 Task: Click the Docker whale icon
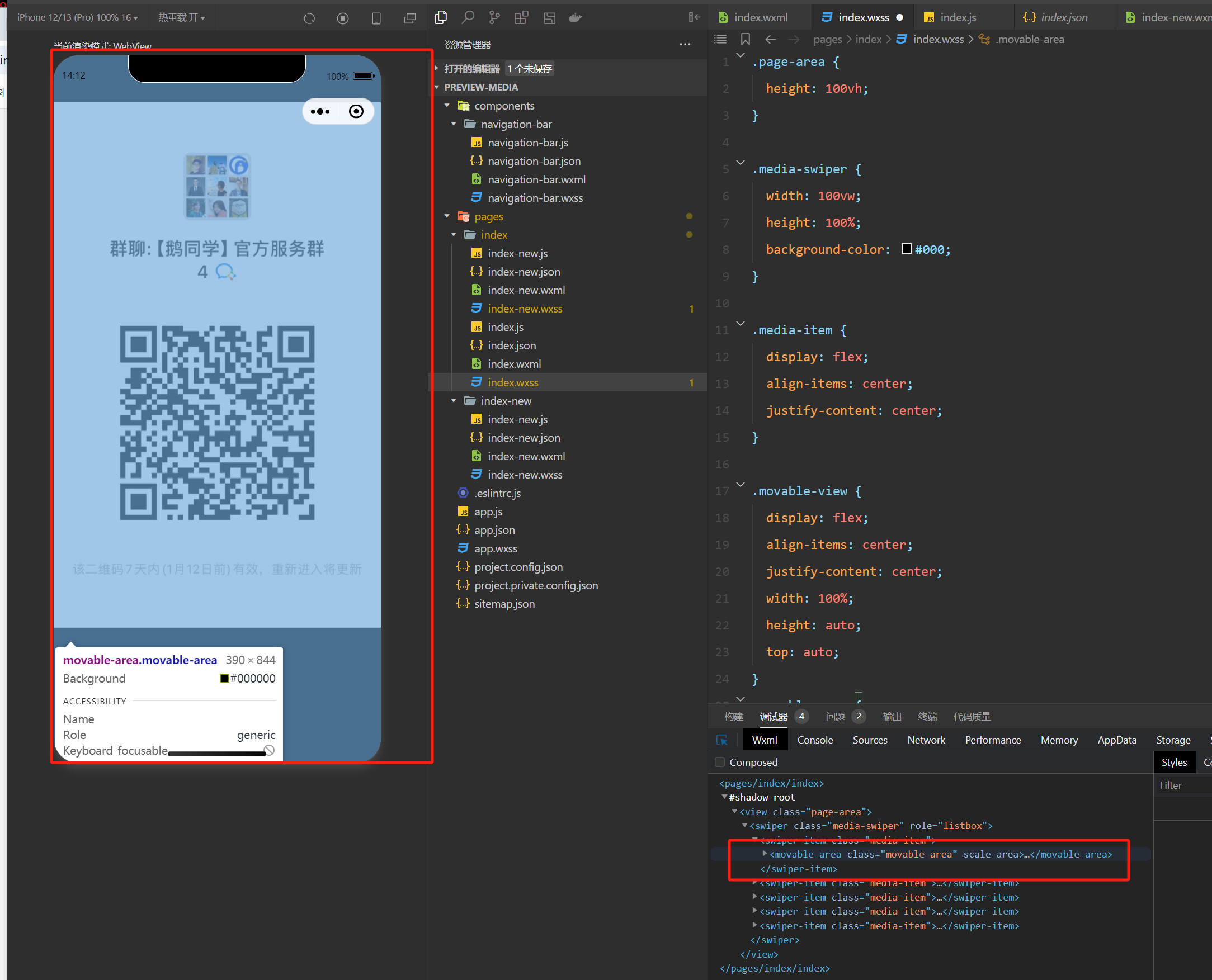[576, 17]
